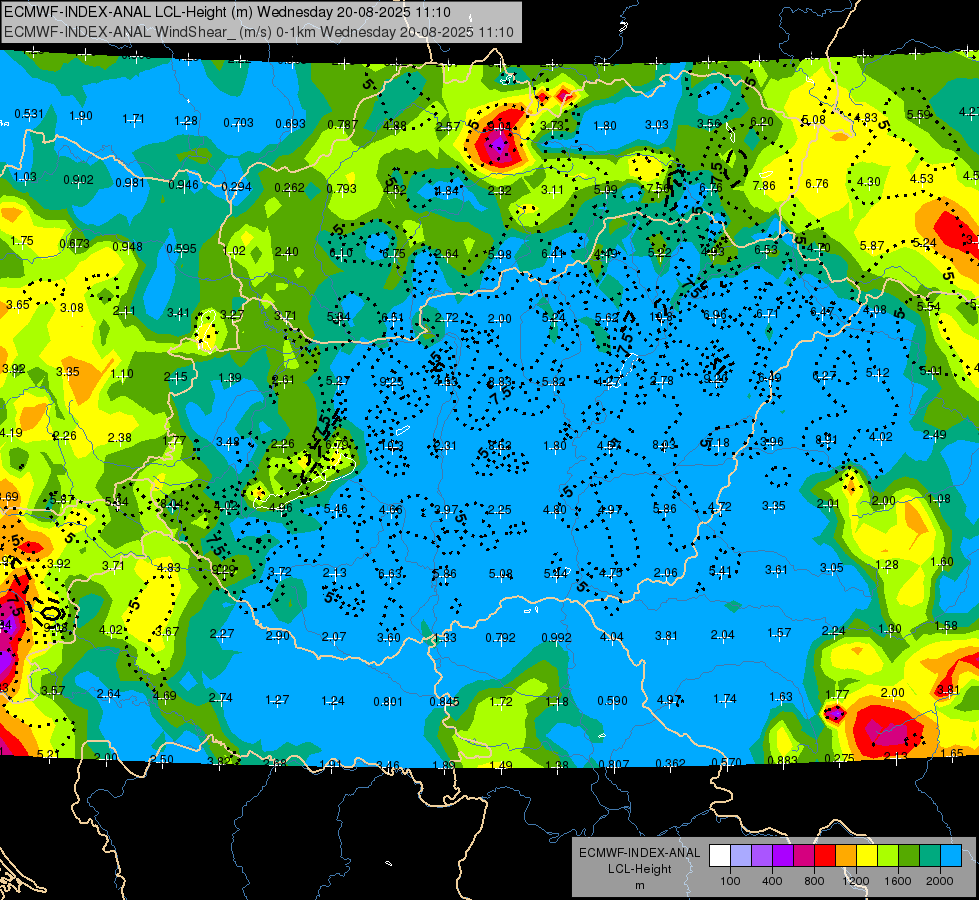Click the grid value 0.787
This screenshot has height=900, width=979.
[343, 125]
